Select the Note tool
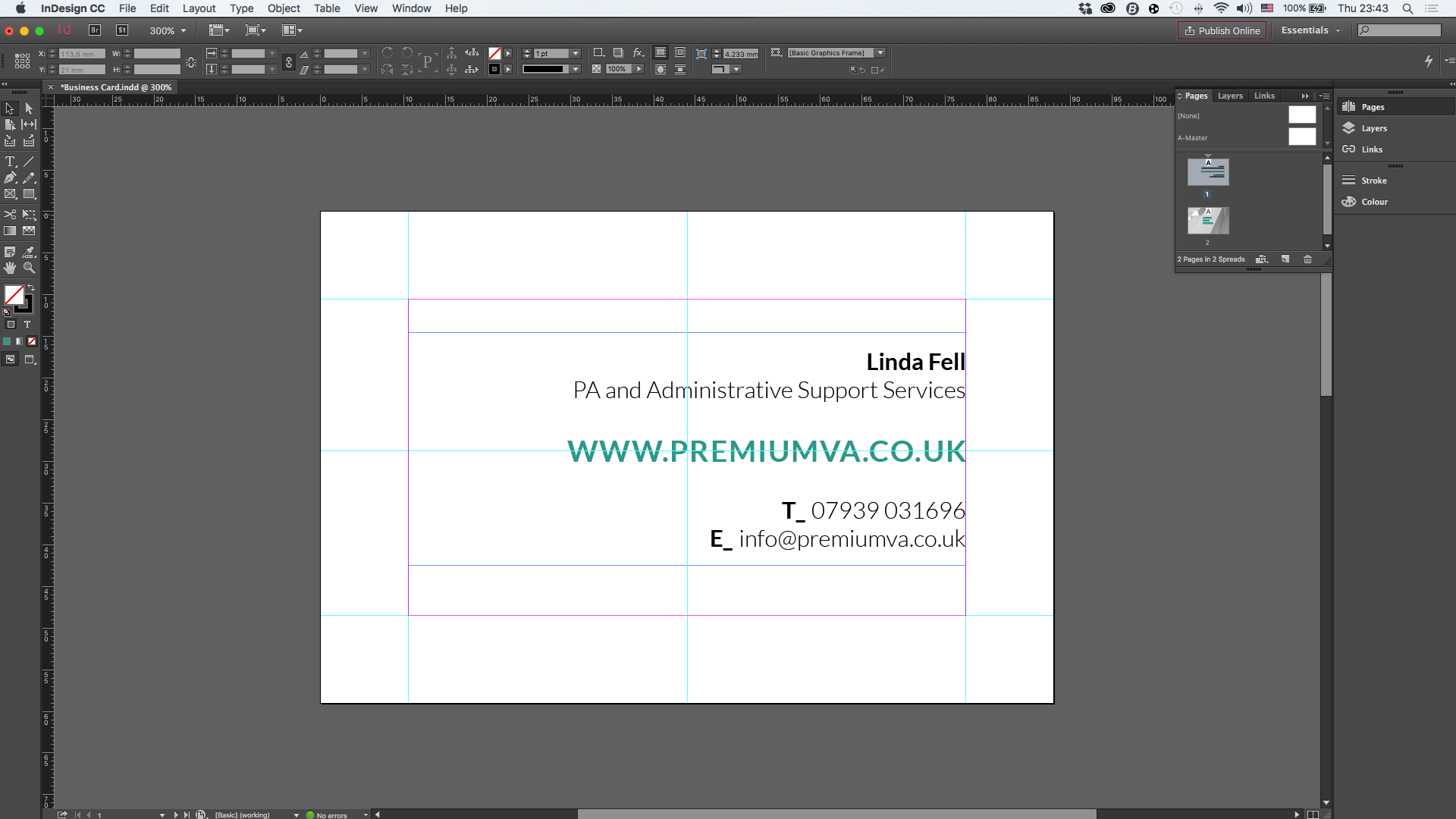This screenshot has height=819, width=1456. point(10,252)
